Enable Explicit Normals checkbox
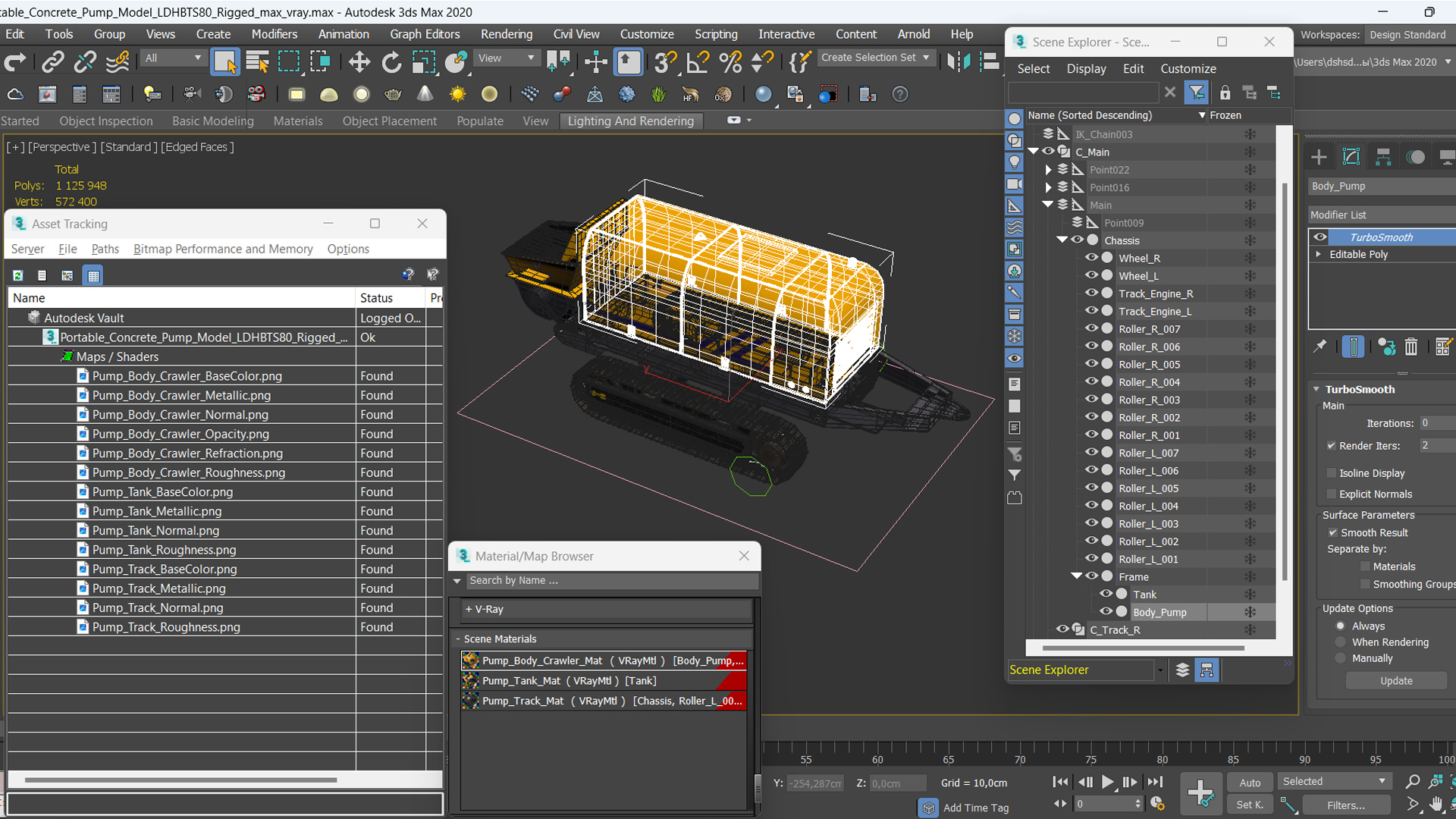 click(x=1331, y=494)
